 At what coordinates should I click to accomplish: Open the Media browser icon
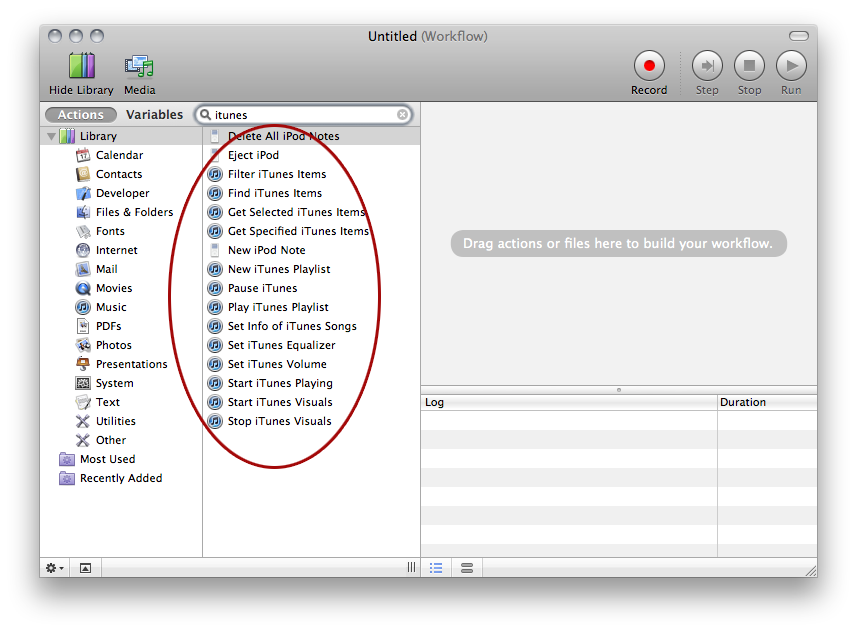[139, 66]
